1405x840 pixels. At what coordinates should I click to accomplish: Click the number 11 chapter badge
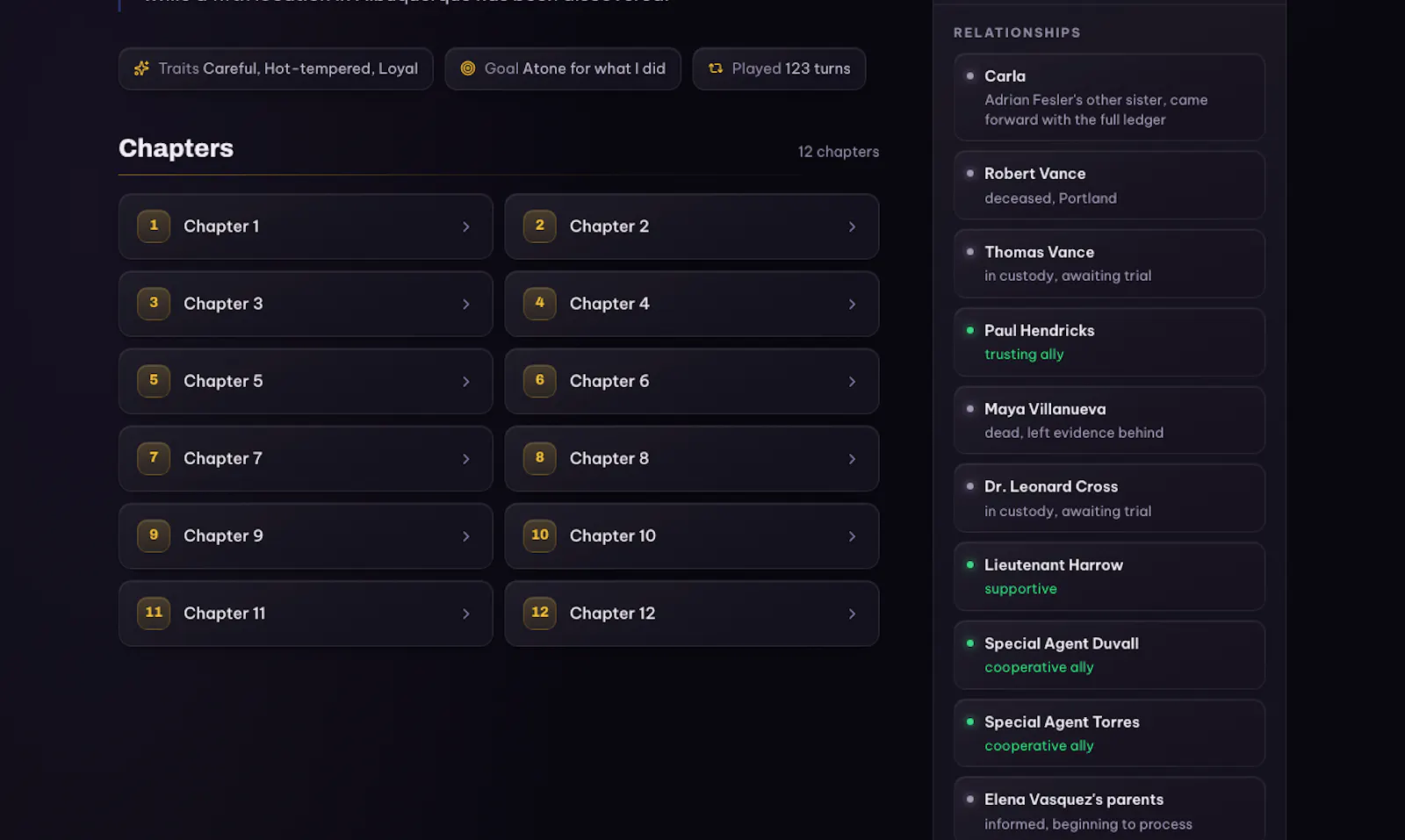[x=154, y=613]
